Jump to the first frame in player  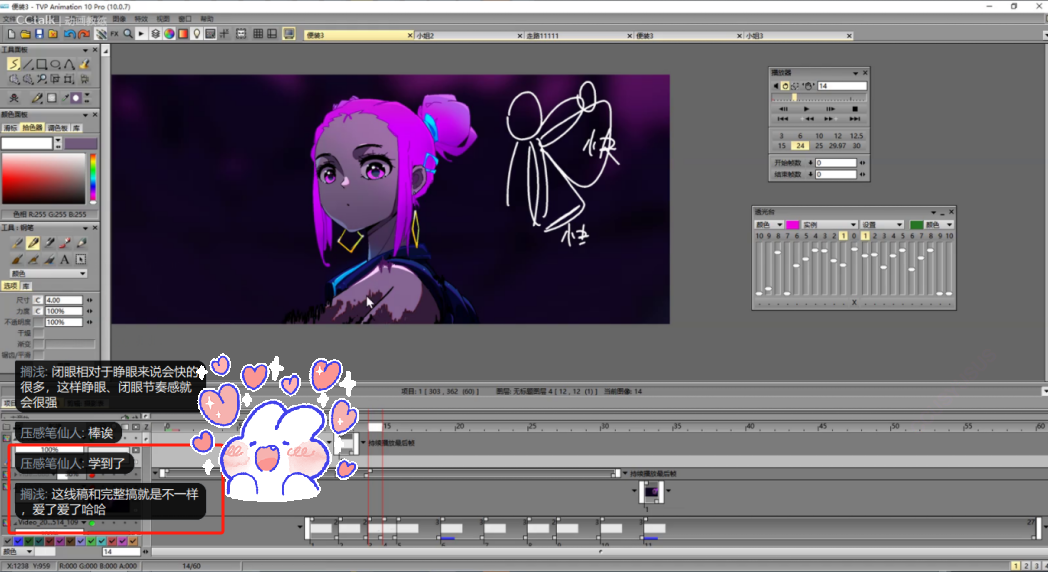(783, 119)
